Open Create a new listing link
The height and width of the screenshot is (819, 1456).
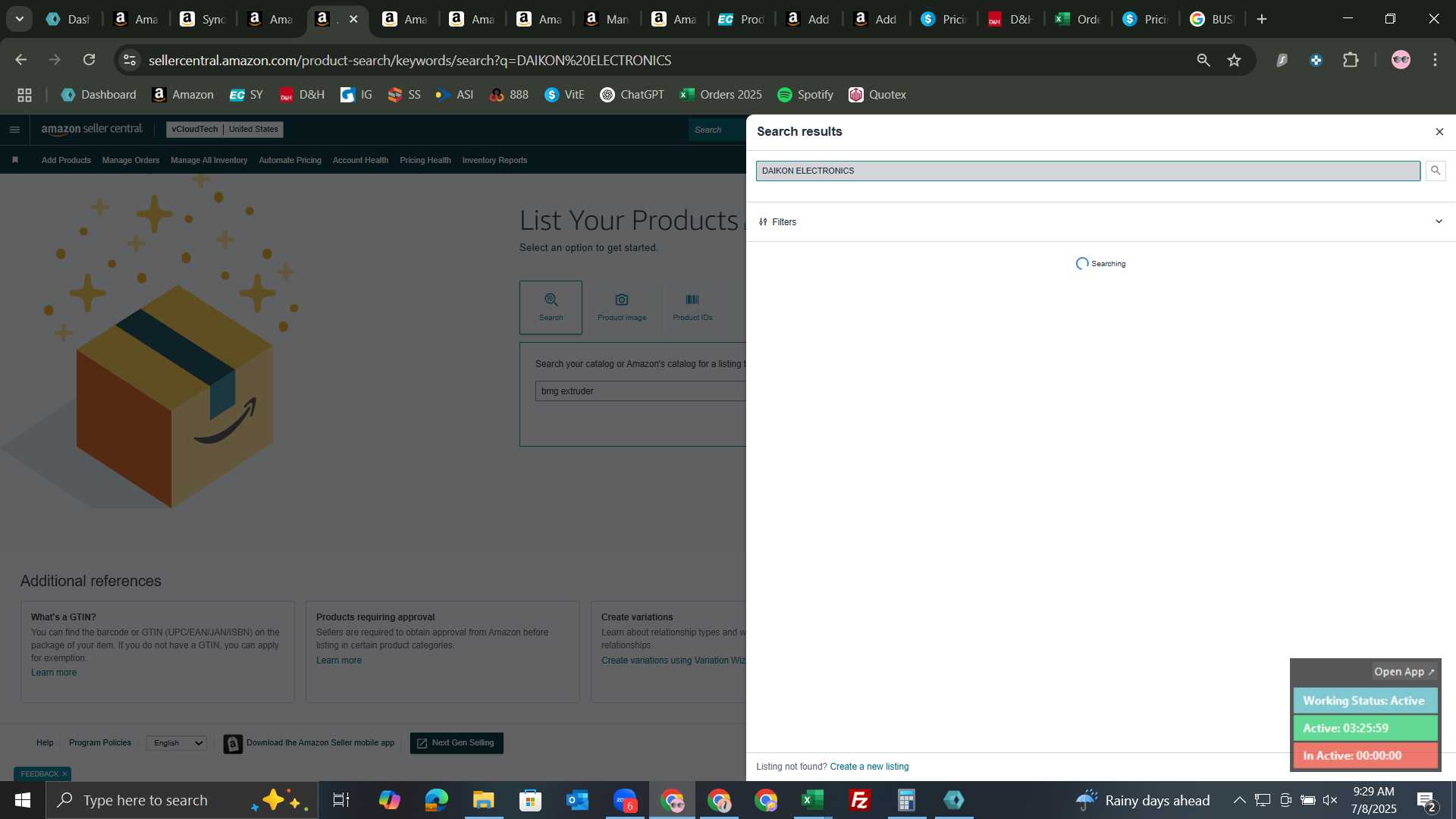pos(869,767)
